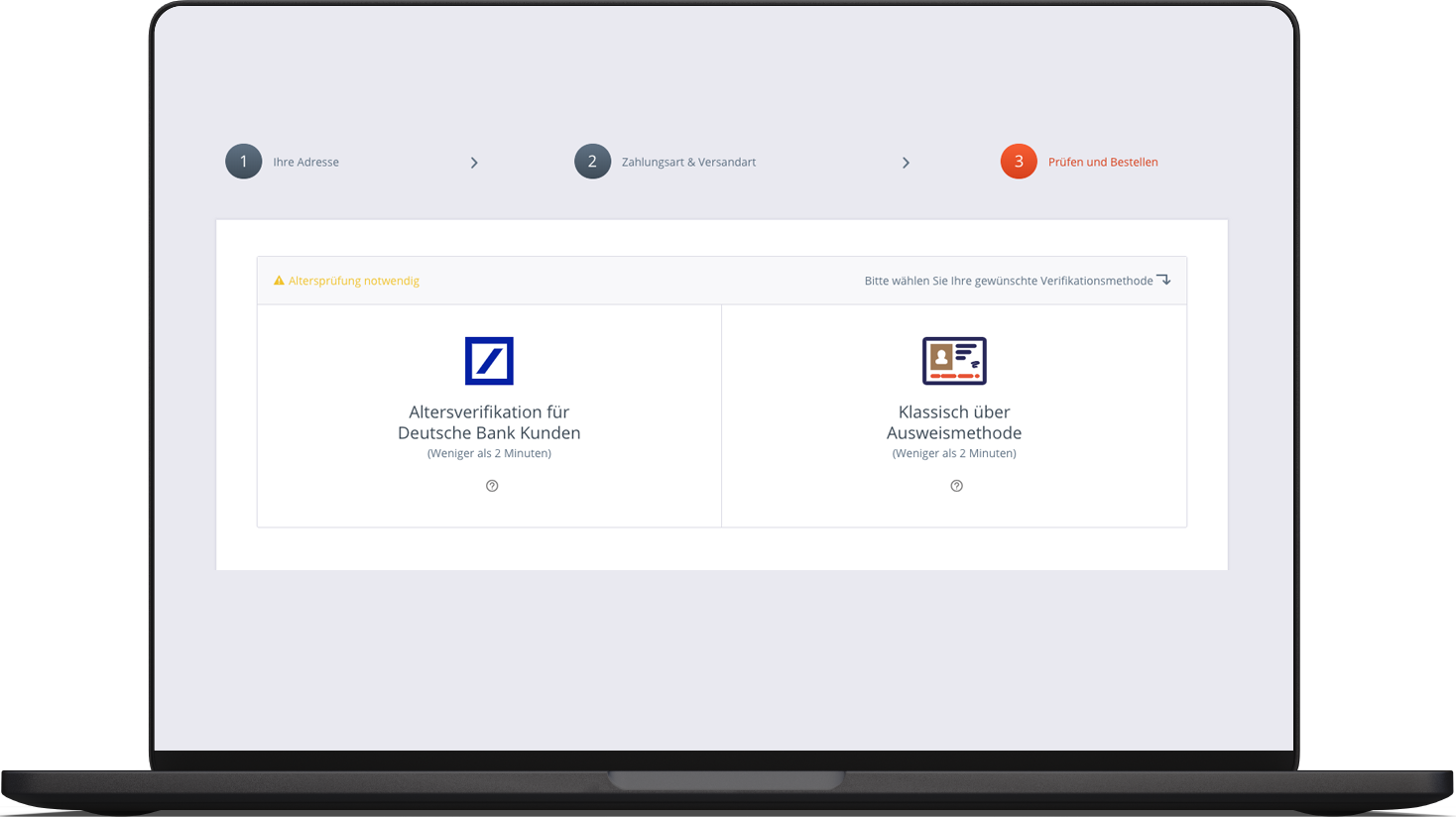Click chevron after Zahlungsart & Versandart step
Screen dimensions: 1456x817
coord(906,163)
